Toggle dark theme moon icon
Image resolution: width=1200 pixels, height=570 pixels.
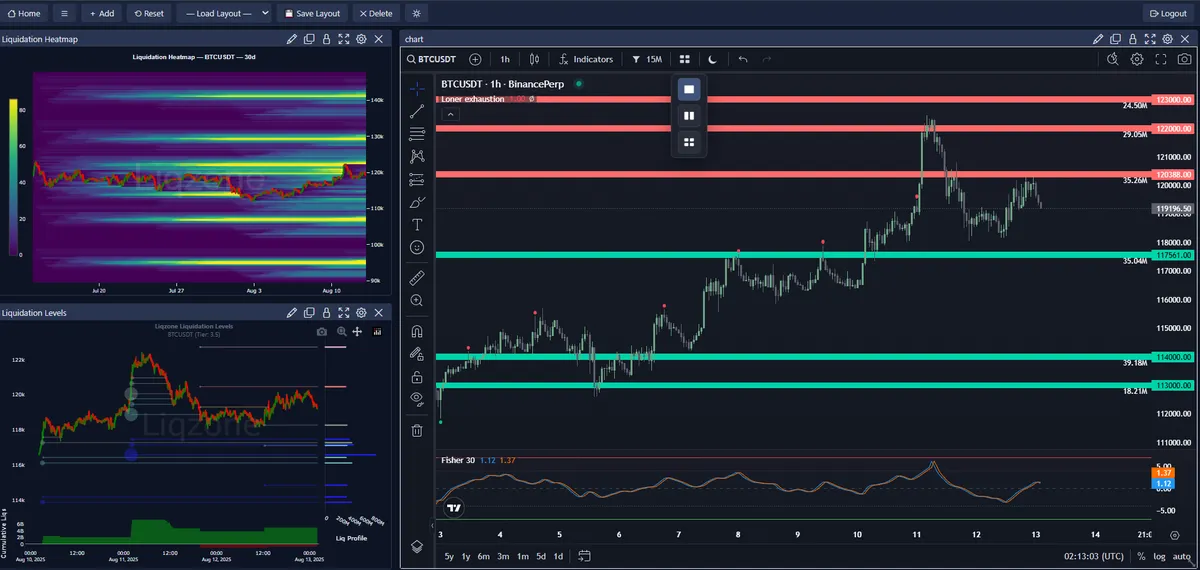712,59
